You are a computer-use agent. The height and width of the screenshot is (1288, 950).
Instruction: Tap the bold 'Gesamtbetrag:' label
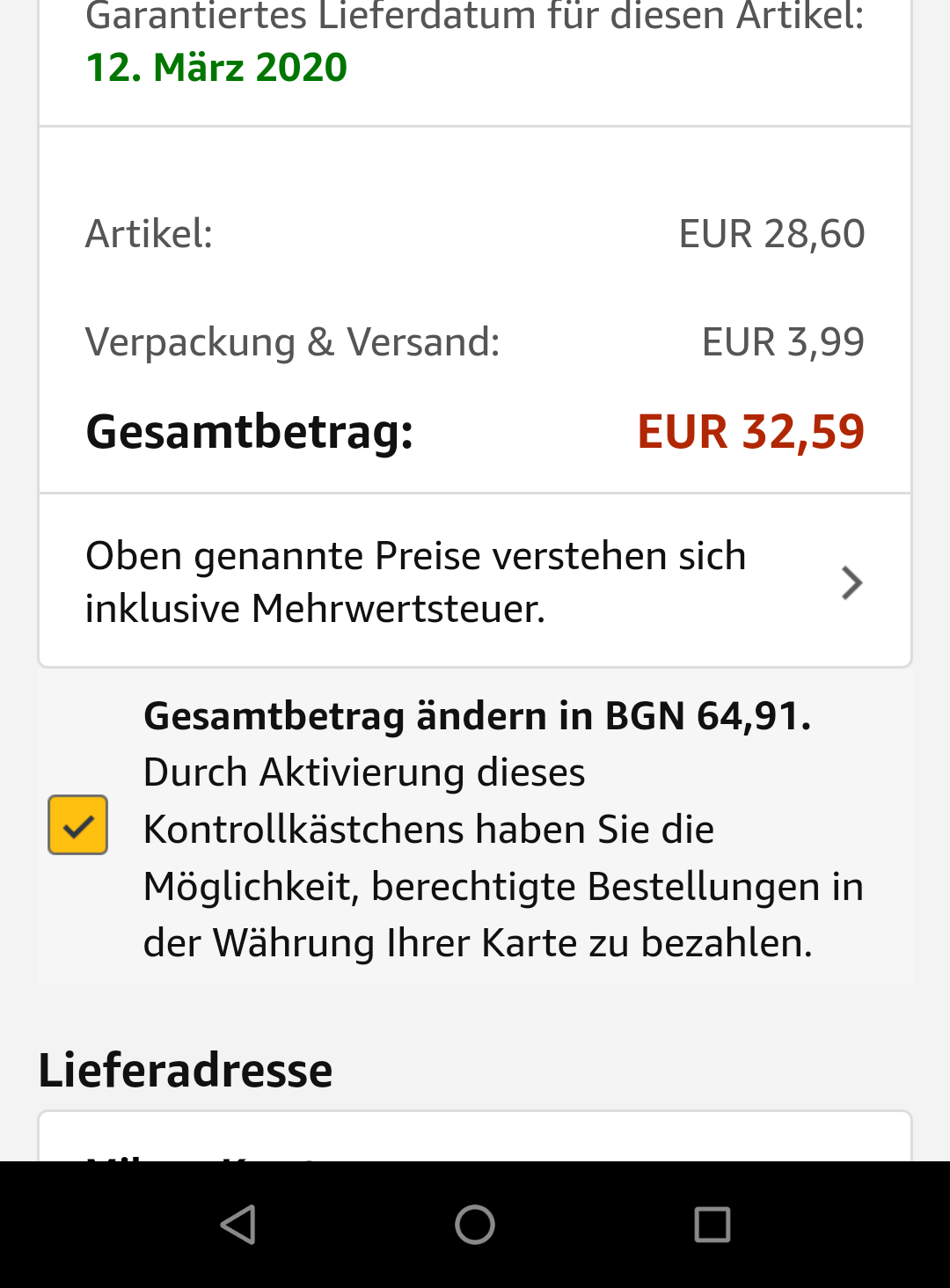coord(250,432)
